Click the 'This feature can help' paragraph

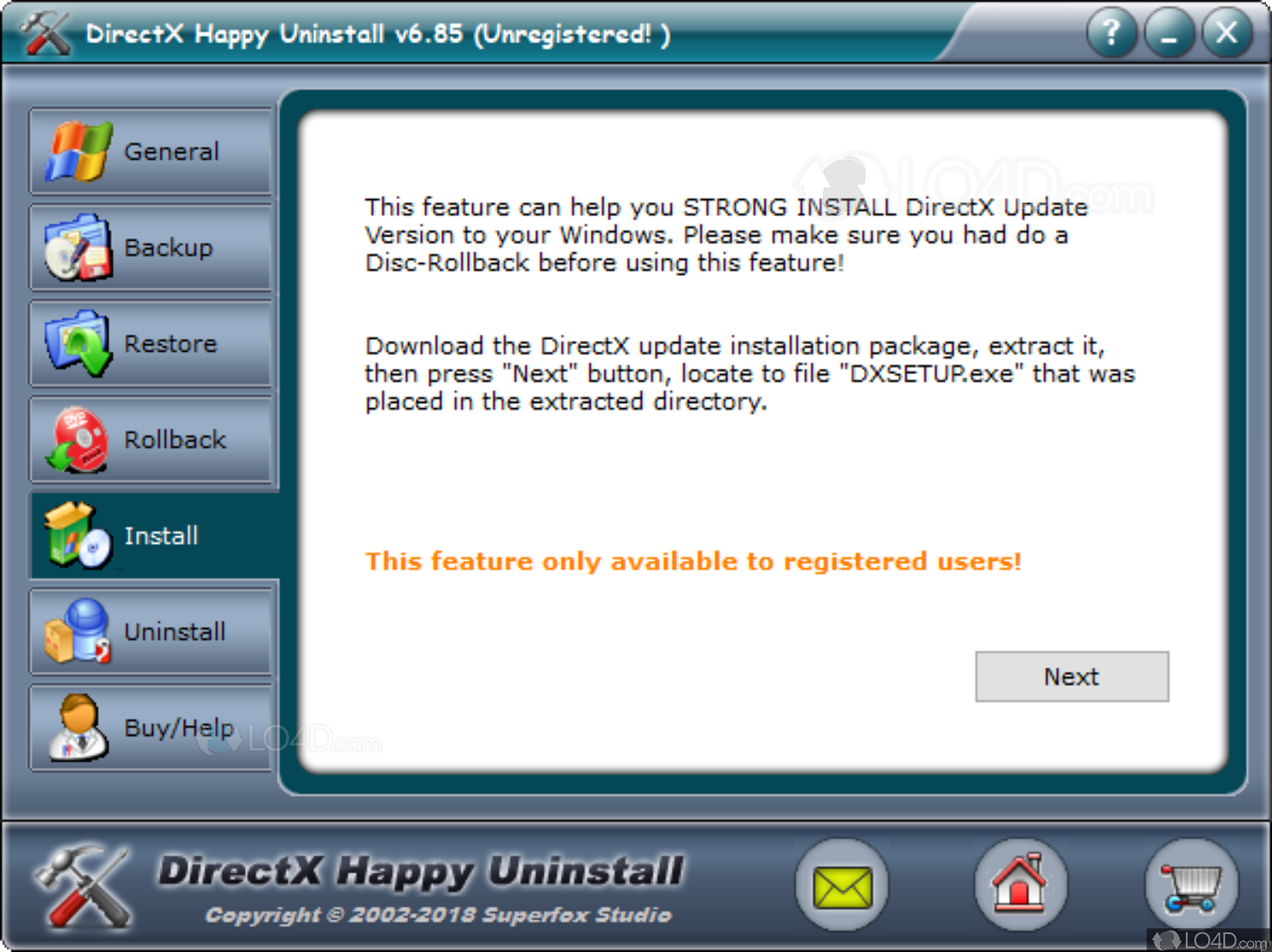(x=726, y=235)
